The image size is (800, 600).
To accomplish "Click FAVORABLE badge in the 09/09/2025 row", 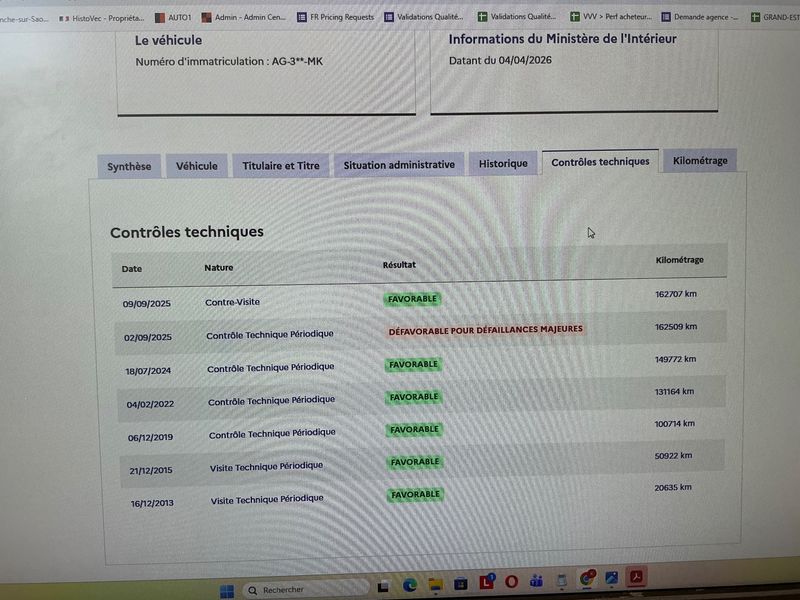I will pyautogui.click(x=412, y=299).
